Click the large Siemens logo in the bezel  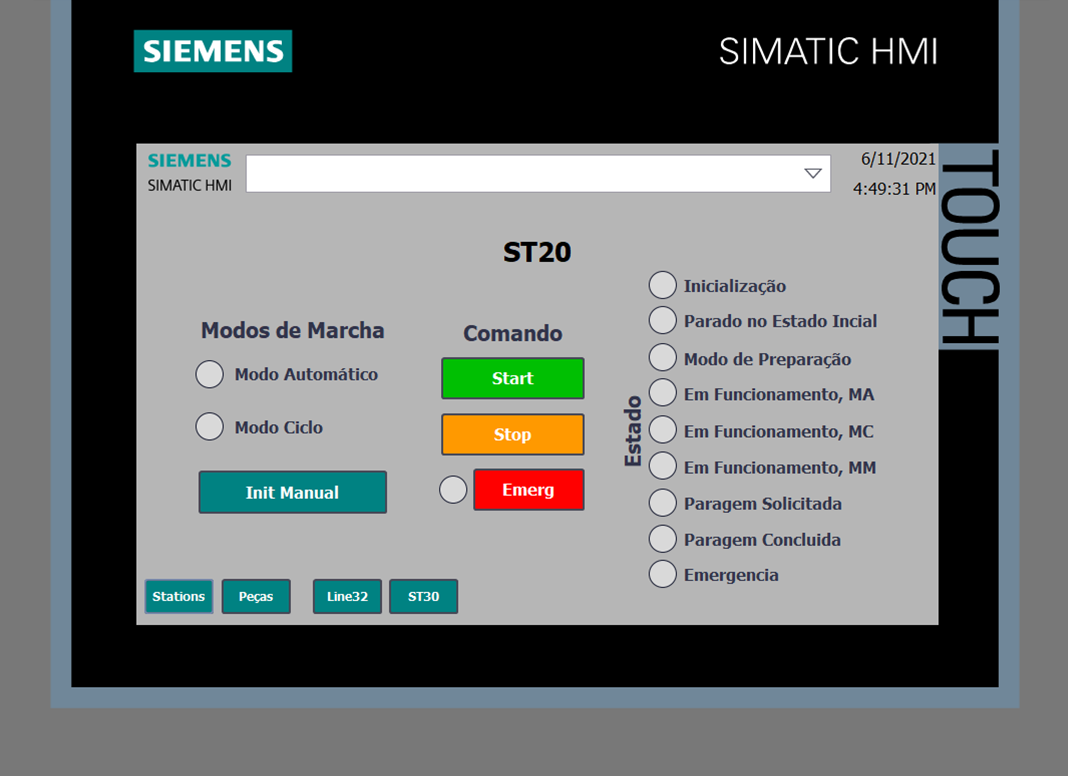click(213, 51)
